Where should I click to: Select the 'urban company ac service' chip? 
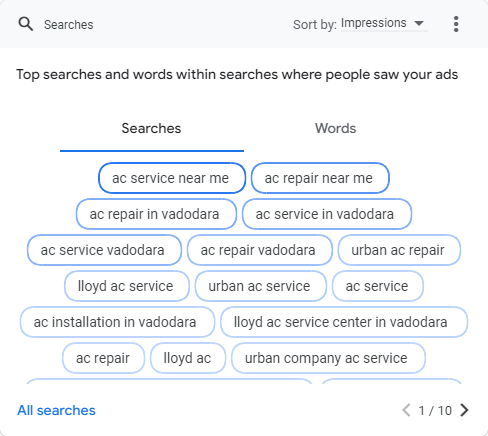(328, 358)
